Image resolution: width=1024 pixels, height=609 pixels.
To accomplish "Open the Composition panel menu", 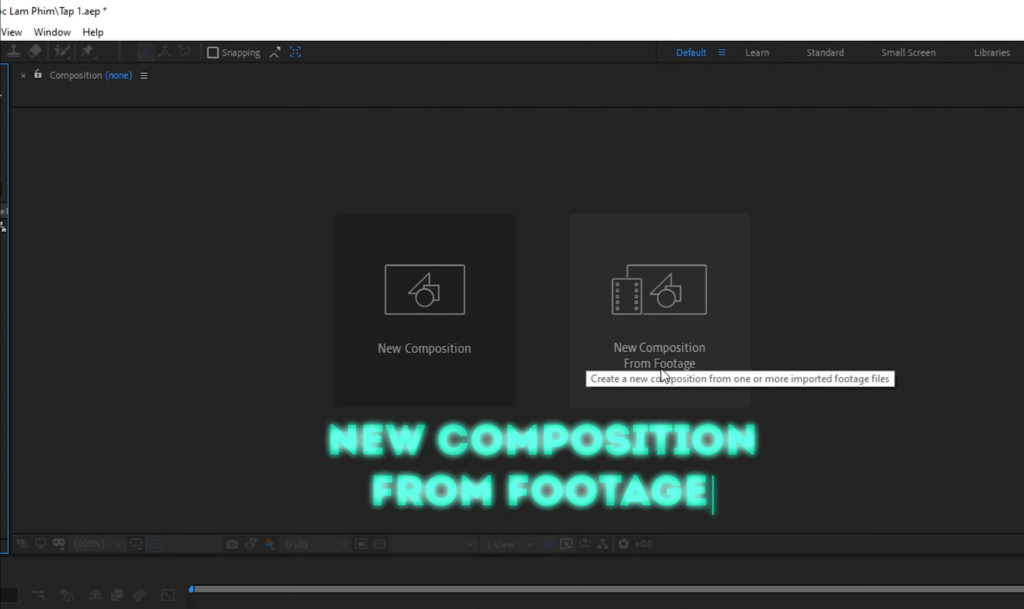I will 143,75.
